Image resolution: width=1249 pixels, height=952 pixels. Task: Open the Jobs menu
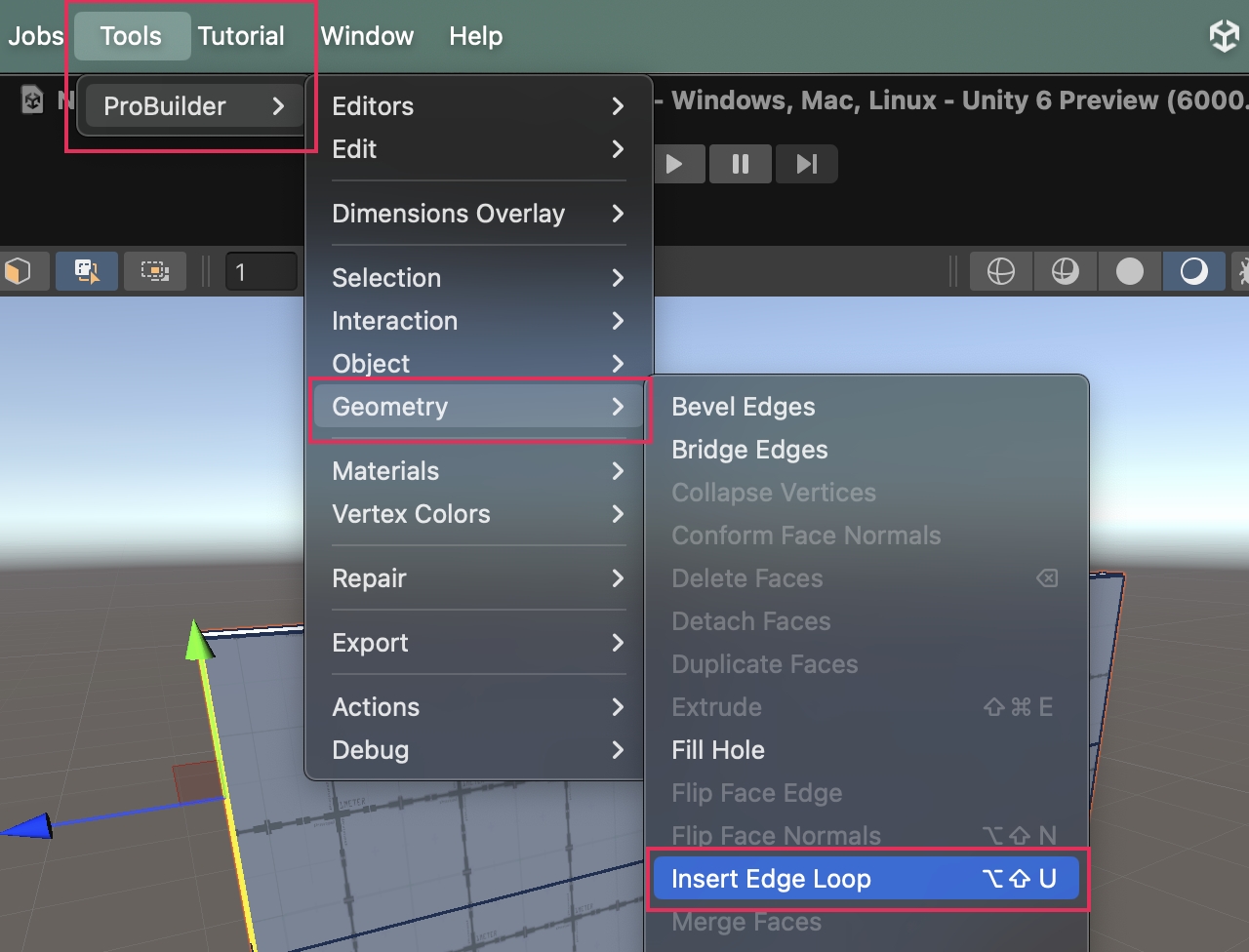pos(36,36)
